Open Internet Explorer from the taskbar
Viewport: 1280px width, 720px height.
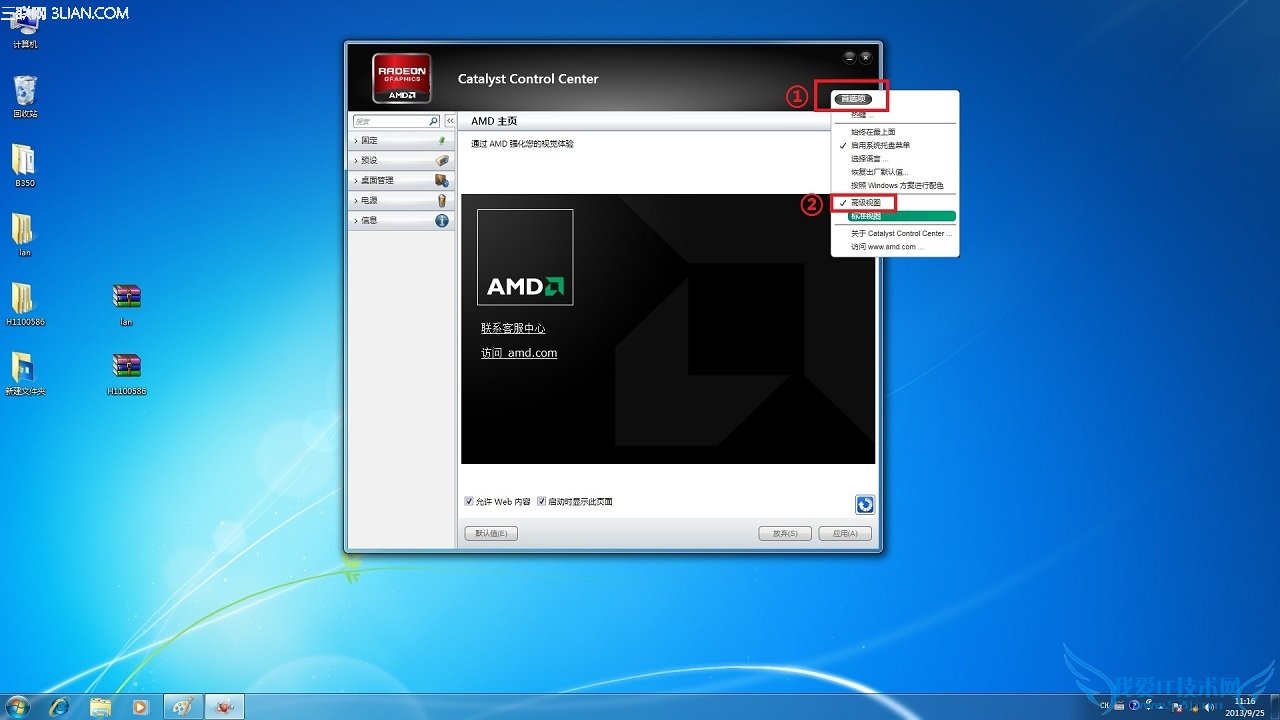tap(60, 707)
